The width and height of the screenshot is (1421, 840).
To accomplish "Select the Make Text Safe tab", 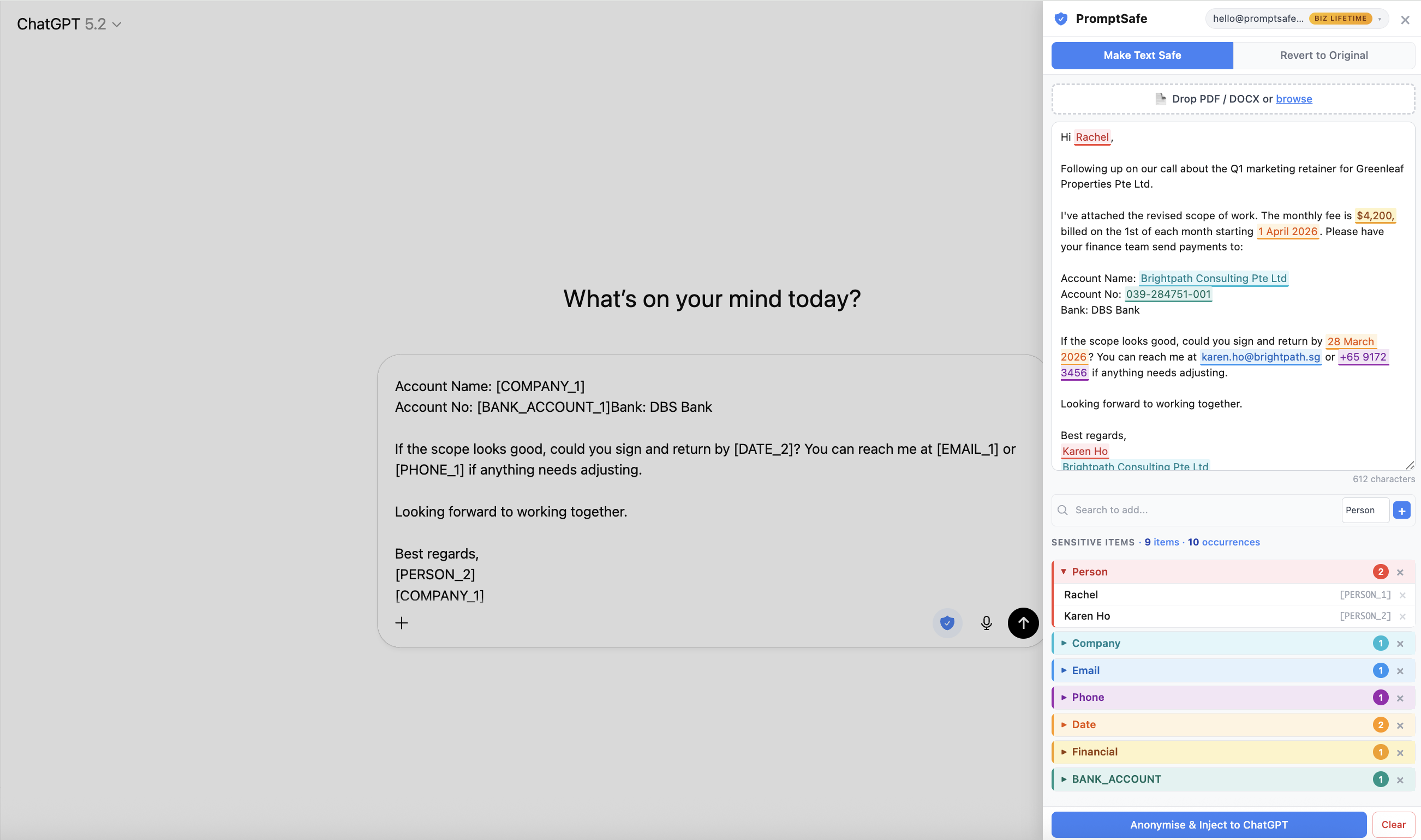I will click(1141, 55).
